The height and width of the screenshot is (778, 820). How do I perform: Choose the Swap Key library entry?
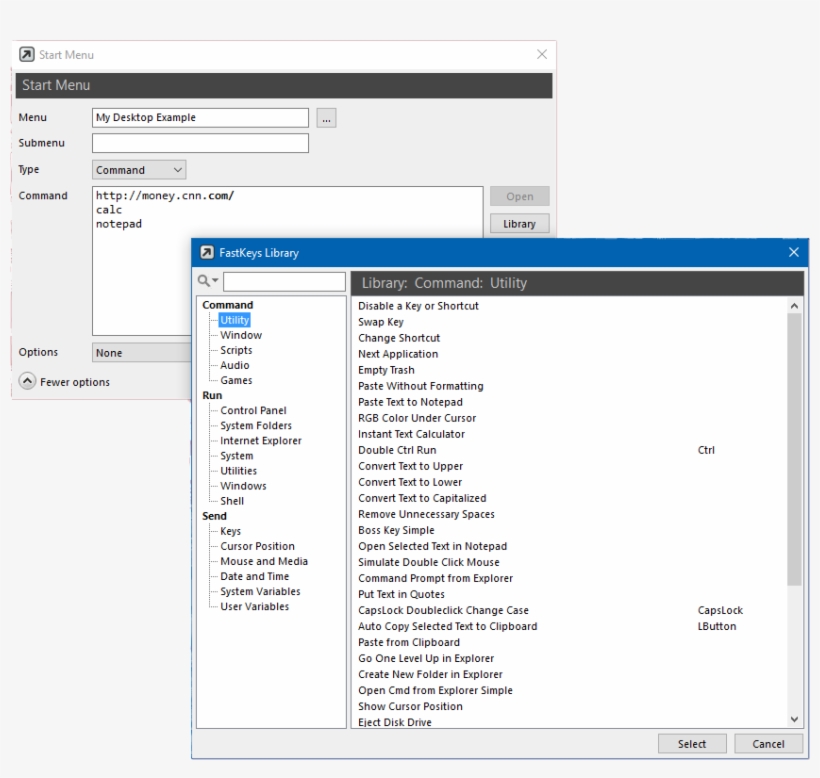coord(382,321)
